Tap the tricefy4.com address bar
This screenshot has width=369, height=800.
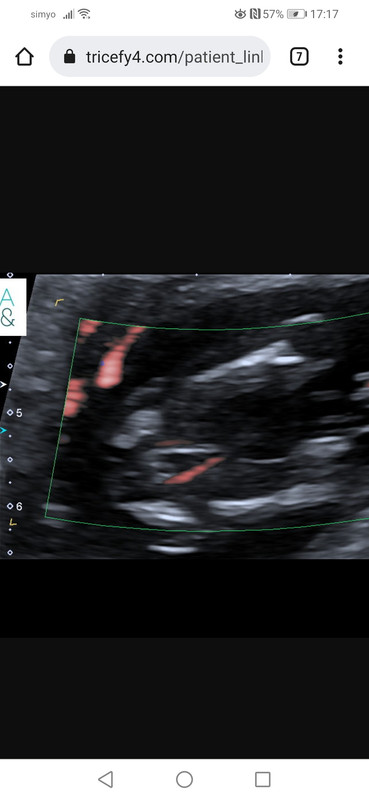160,57
